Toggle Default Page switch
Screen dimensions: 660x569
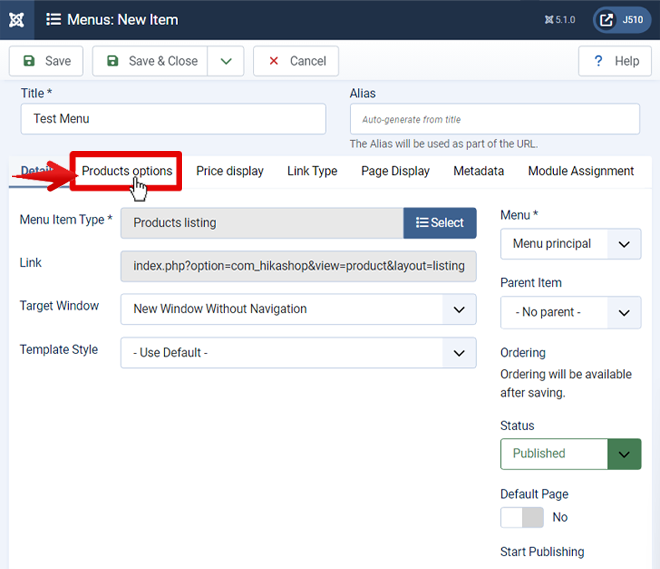point(522,517)
